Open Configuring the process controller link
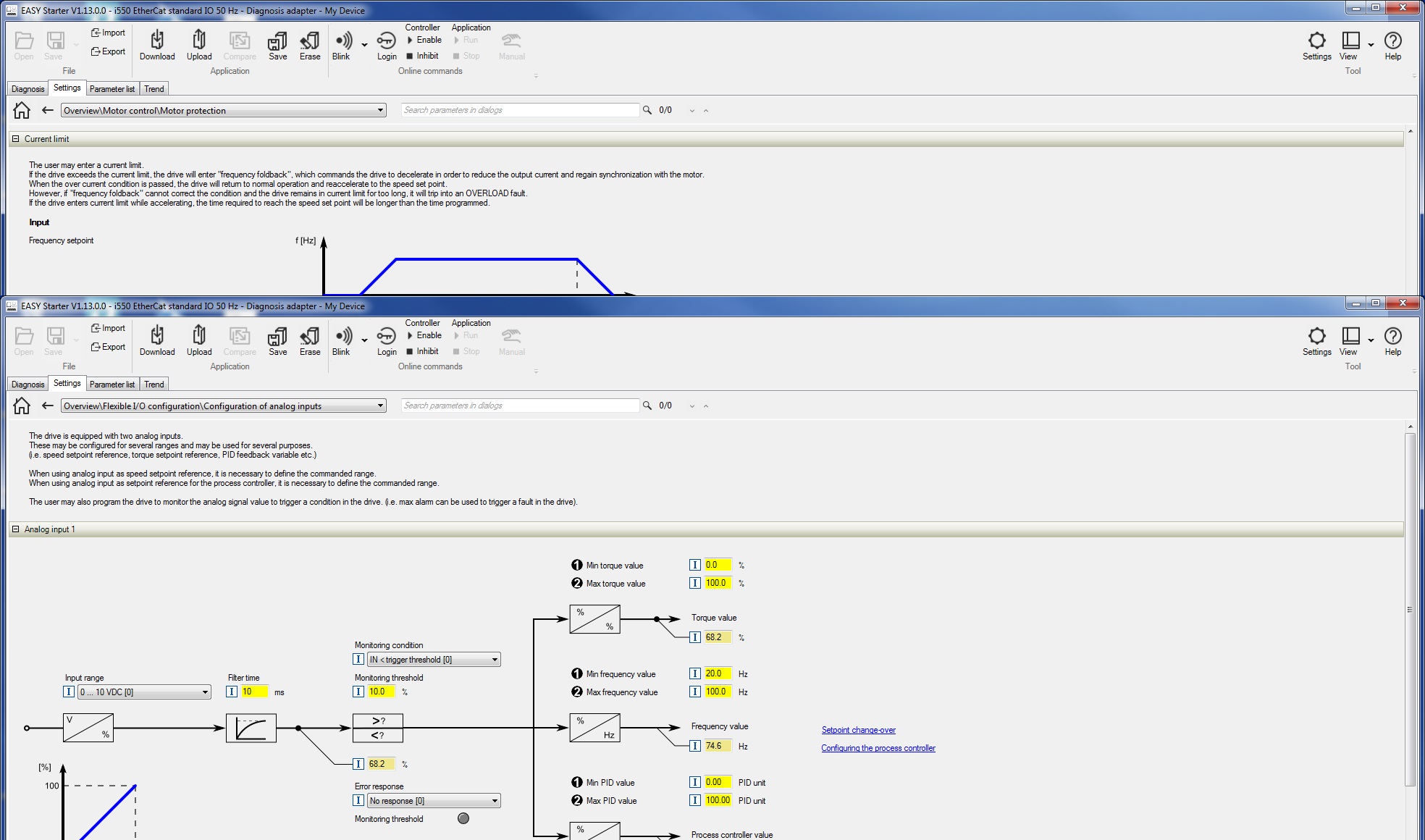 click(x=878, y=748)
